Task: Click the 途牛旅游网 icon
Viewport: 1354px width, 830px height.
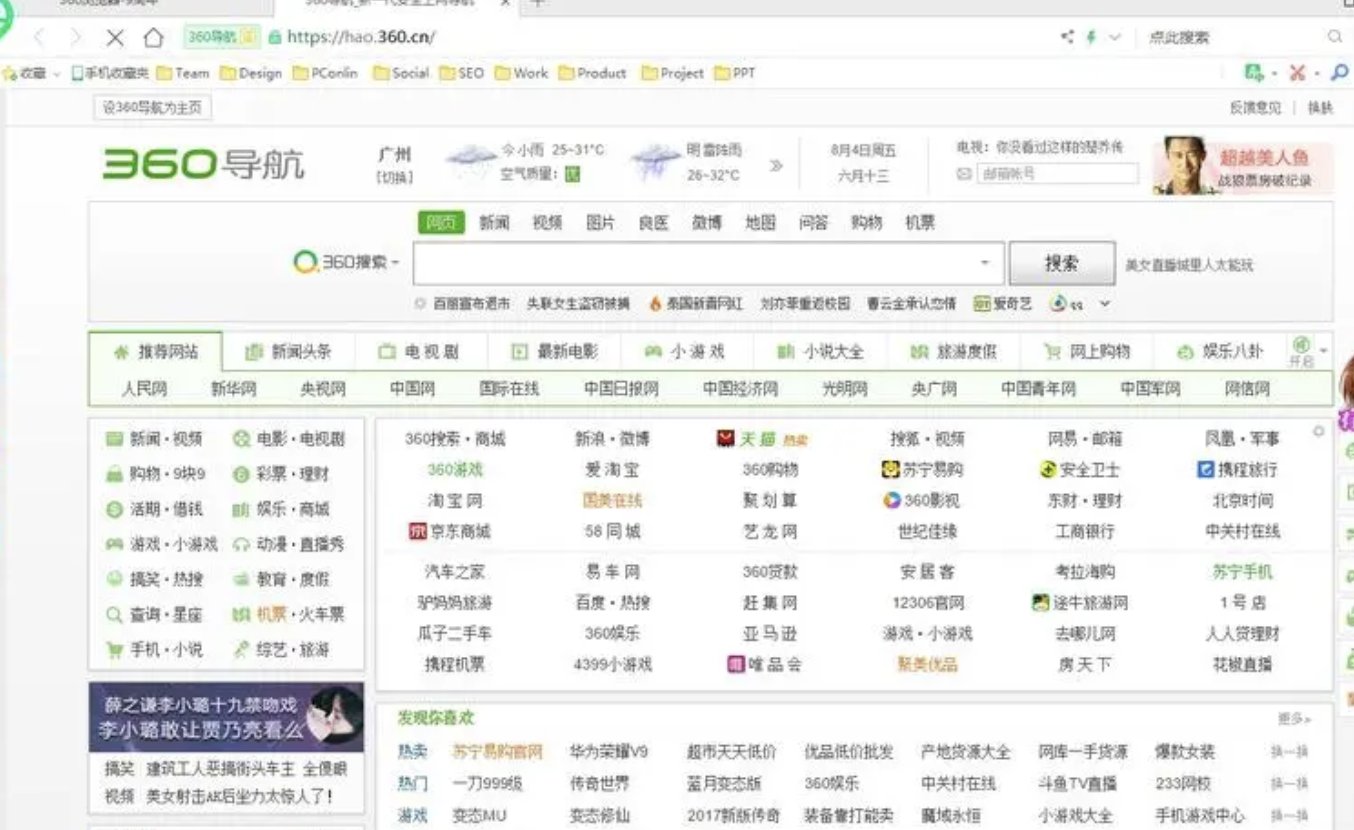Action: click(x=1040, y=602)
